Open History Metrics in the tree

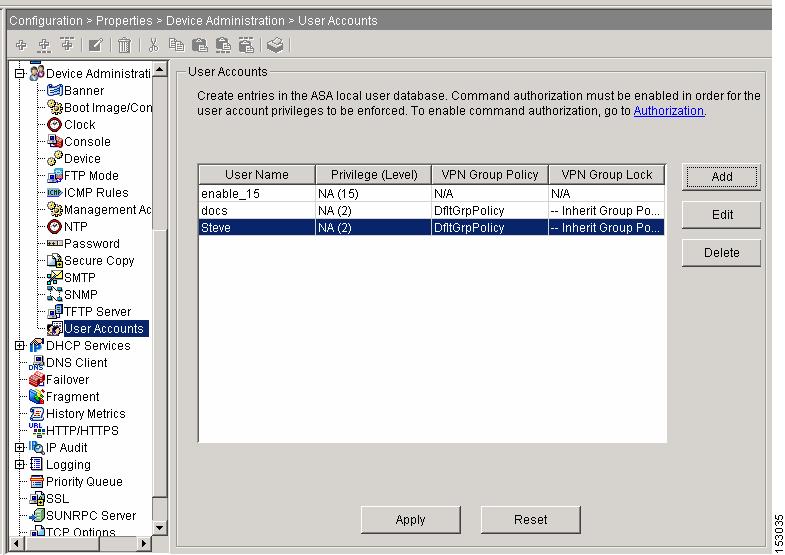(86, 414)
